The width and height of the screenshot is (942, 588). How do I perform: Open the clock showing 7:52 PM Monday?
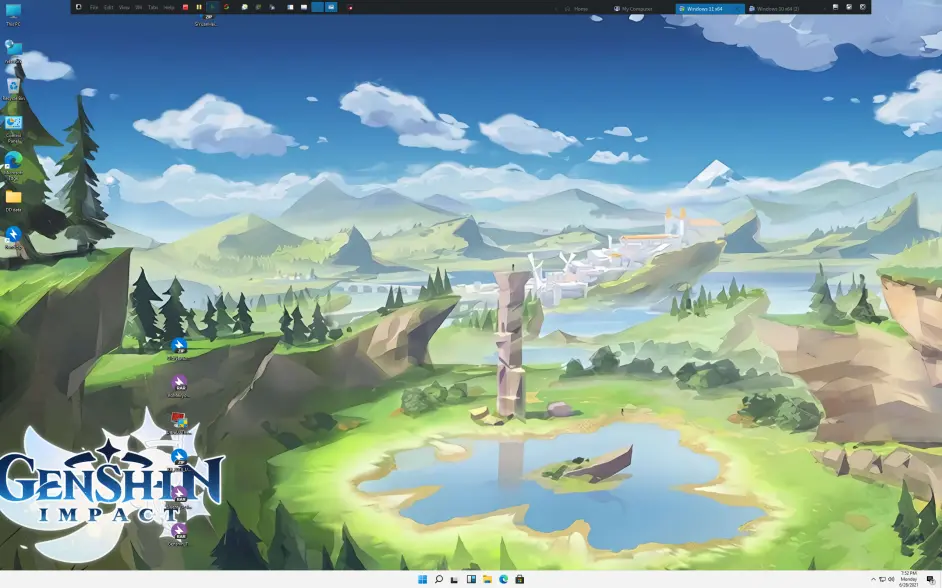point(909,579)
